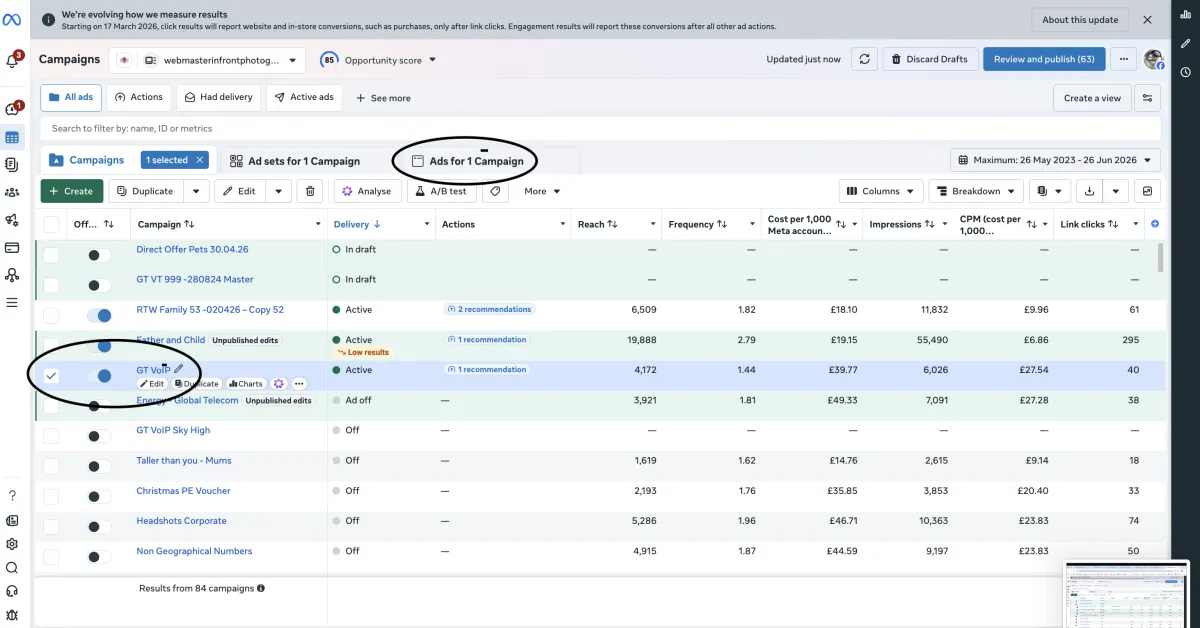The width and height of the screenshot is (1200, 628).
Task: Open GT VoIP row more-options ellipsis
Action: click(x=299, y=384)
